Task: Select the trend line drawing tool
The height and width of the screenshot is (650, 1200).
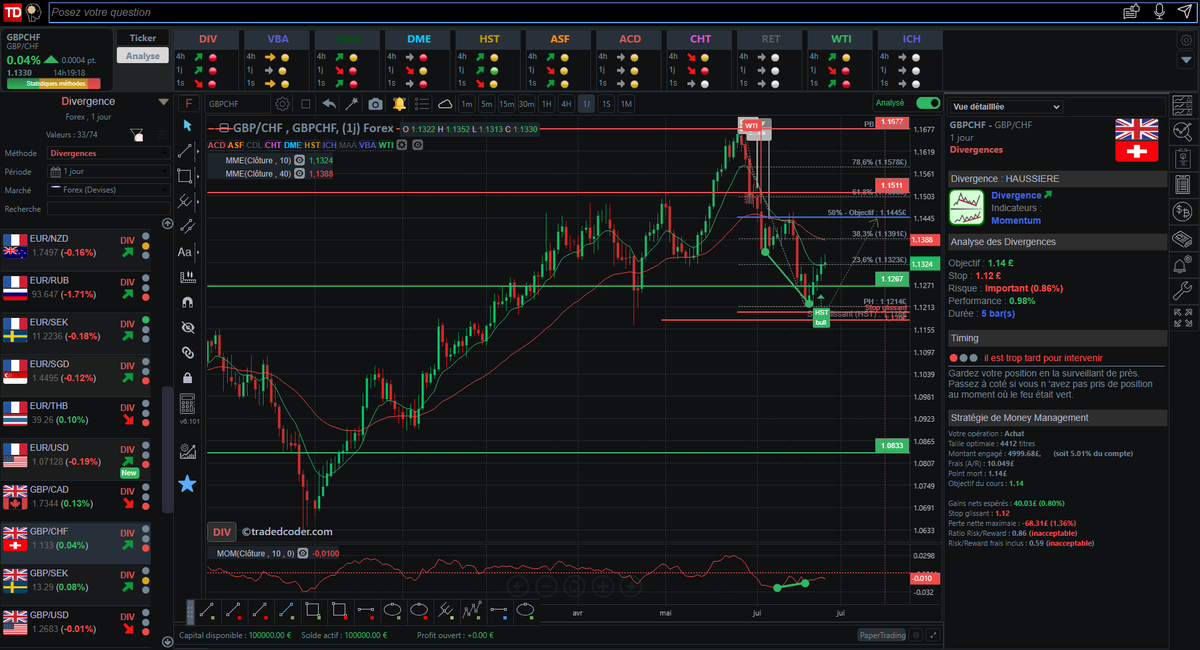Action: tap(186, 151)
